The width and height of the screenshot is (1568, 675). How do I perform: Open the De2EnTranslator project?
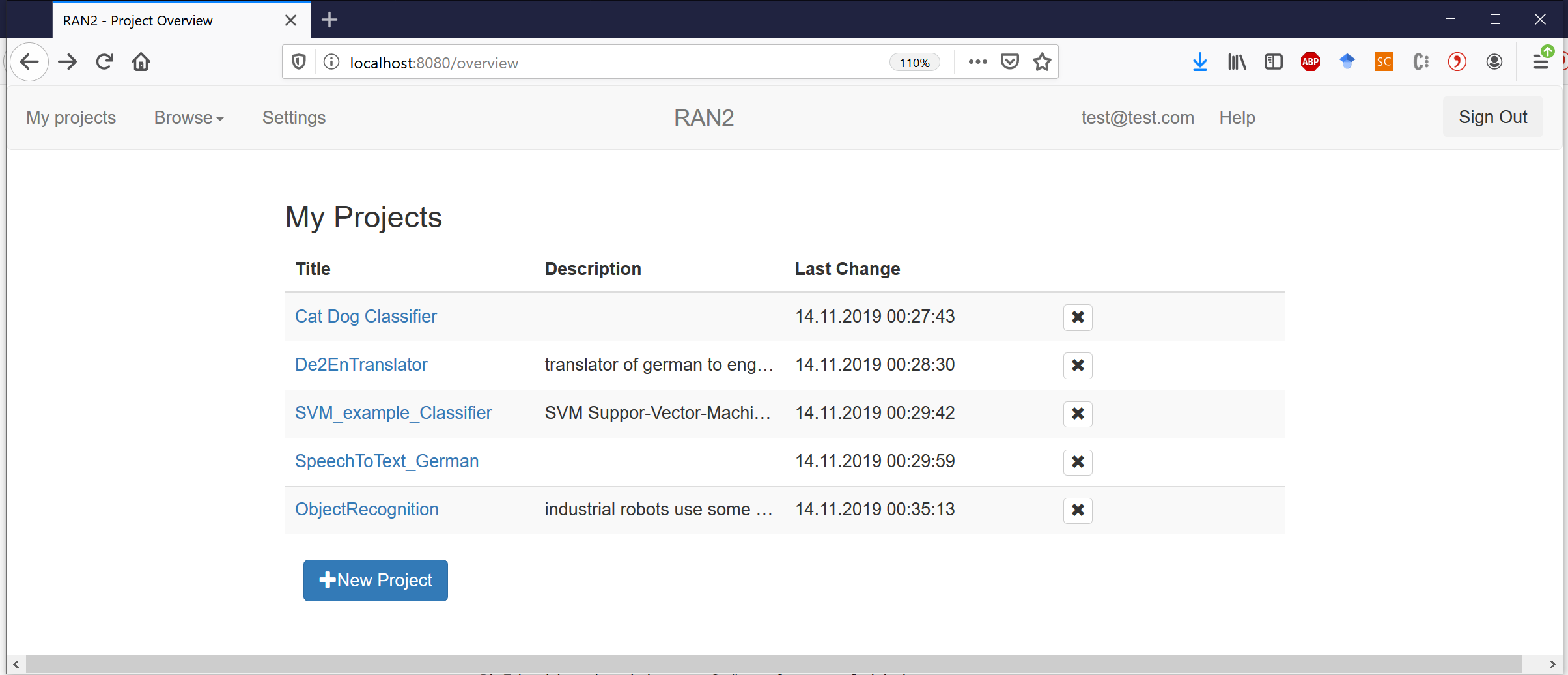pyautogui.click(x=361, y=365)
